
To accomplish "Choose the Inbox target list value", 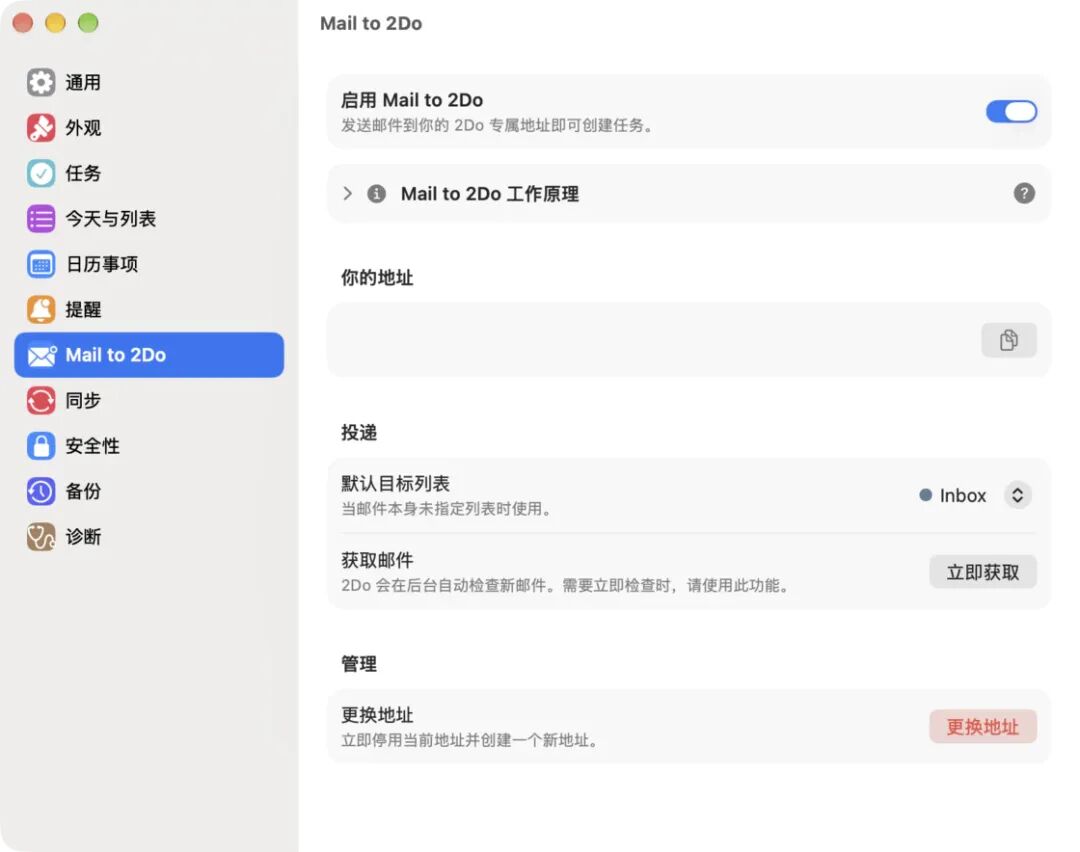I will click(962, 496).
